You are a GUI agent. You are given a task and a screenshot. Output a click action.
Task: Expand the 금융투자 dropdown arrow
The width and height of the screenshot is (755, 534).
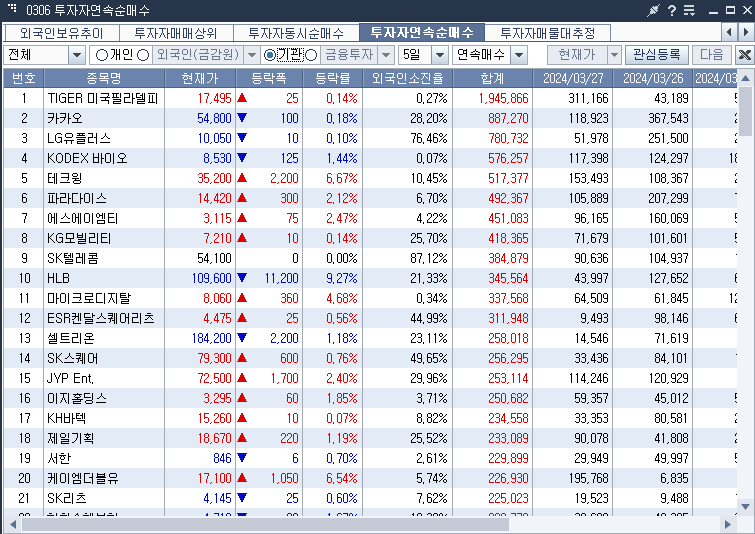[386, 55]
